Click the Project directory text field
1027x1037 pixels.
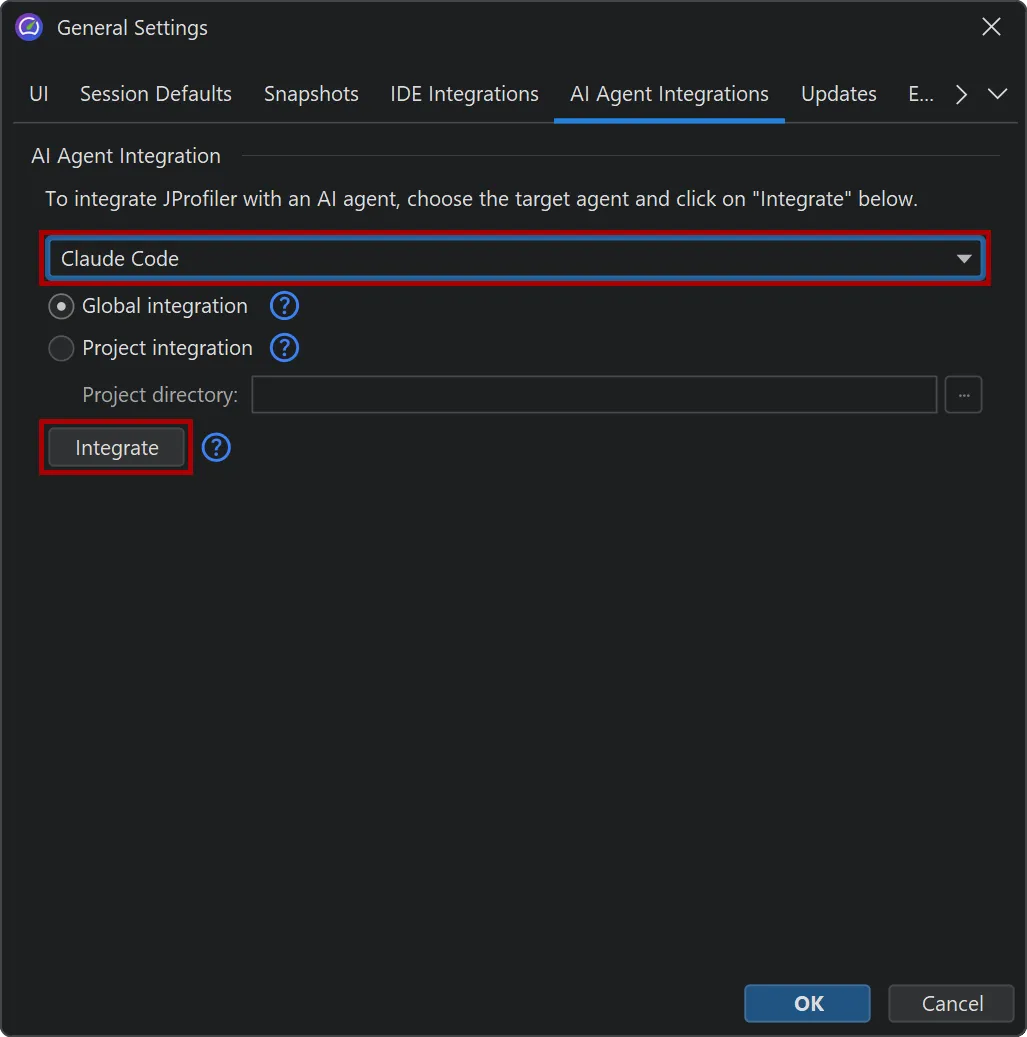click(x=594, y=395)
